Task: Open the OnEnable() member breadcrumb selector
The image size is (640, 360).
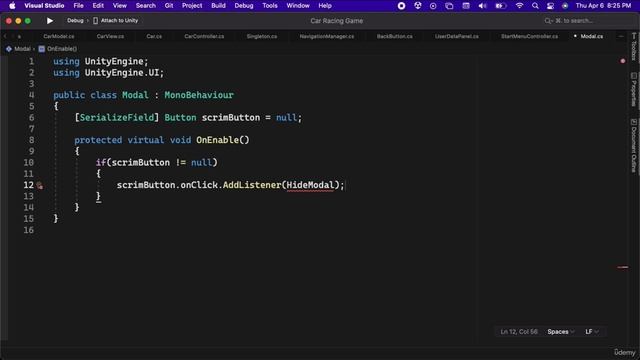Action: (58, 49)
